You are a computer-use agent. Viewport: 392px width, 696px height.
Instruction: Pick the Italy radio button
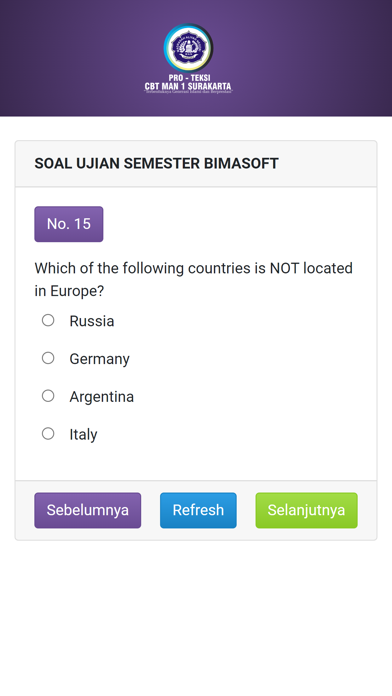pyautogui.click(x=48, y=433)
